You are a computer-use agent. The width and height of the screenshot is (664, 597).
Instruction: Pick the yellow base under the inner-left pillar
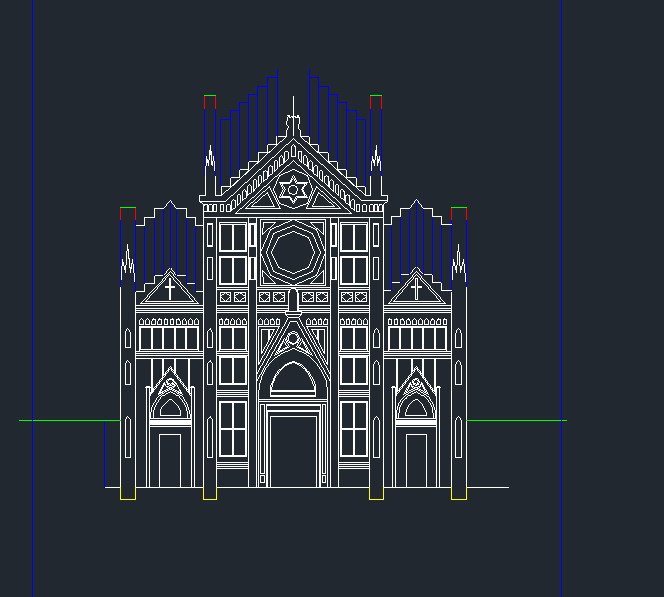[210, 494]
